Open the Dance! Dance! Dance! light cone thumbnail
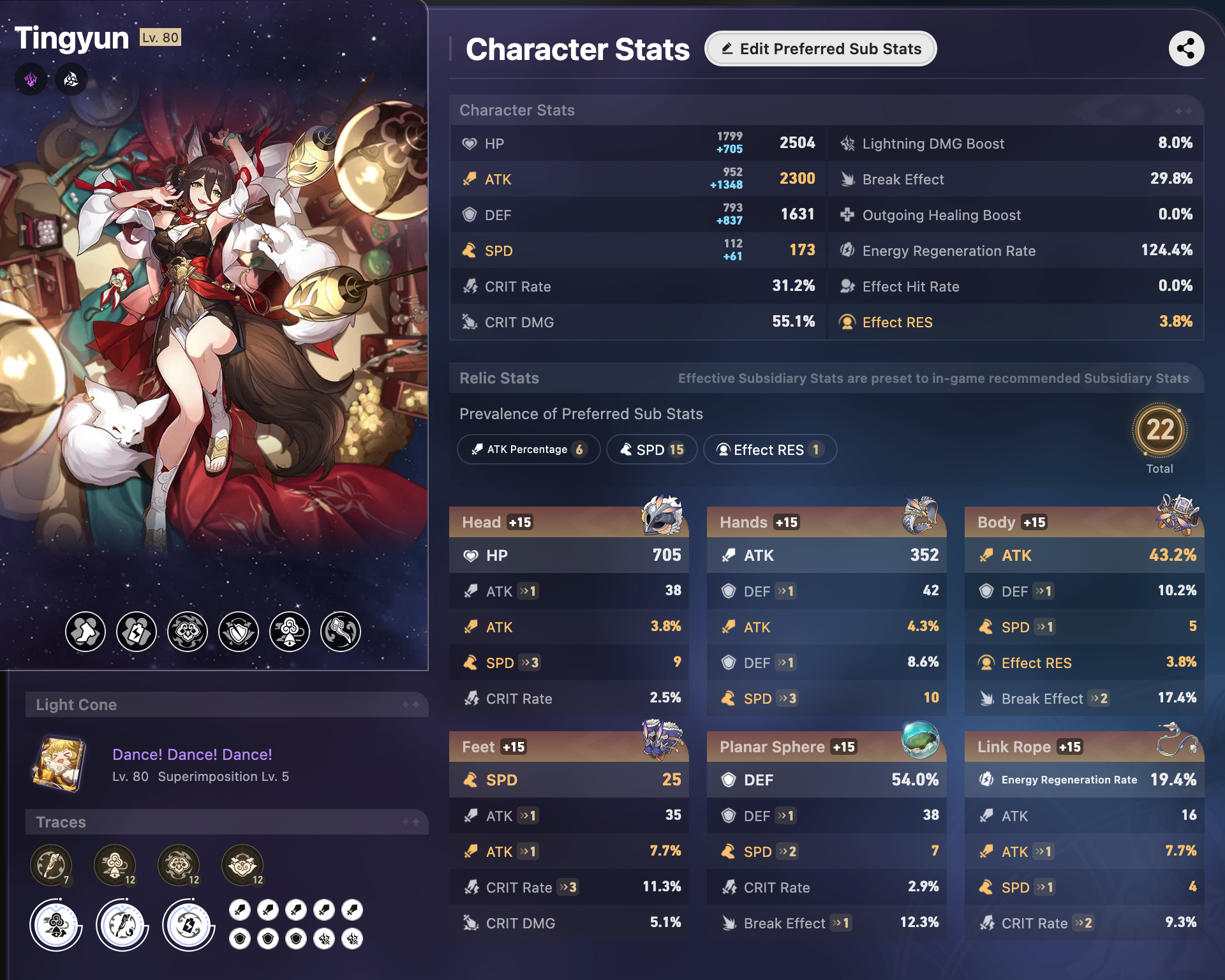The image size is (1225, 980). 58,764
